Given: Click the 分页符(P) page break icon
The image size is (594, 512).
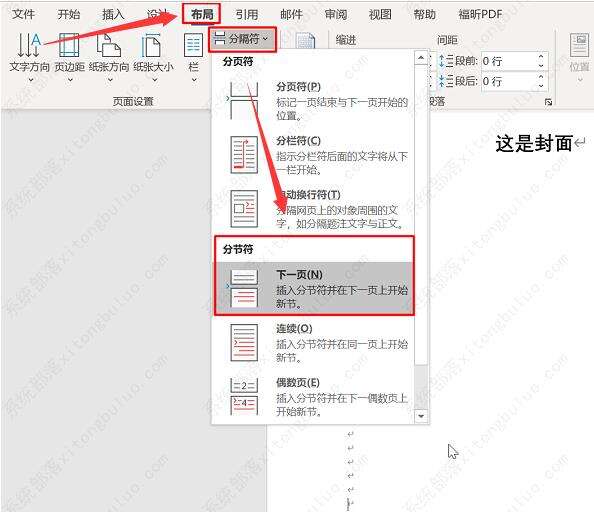Looking at the screenshot, I should coord(244,101).
